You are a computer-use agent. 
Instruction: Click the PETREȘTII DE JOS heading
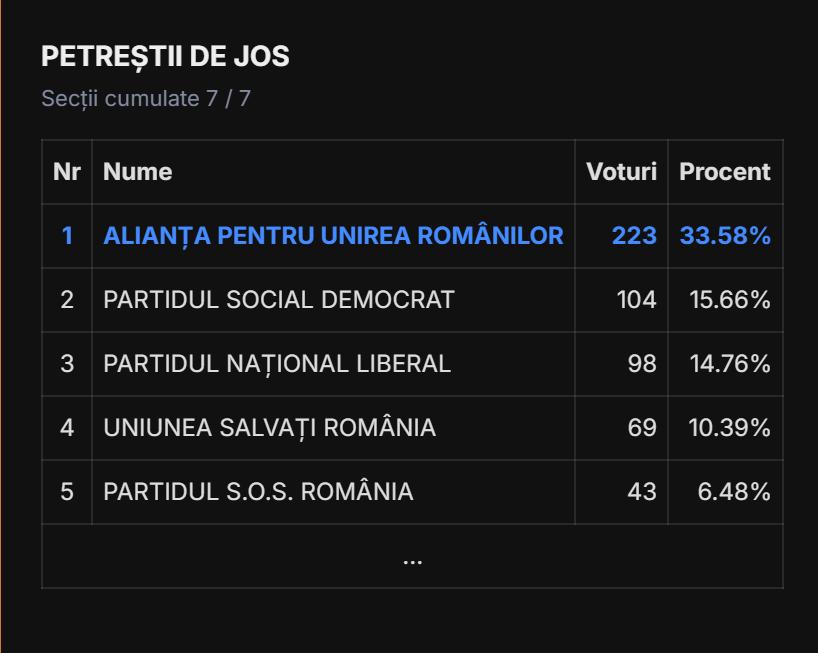165,57
